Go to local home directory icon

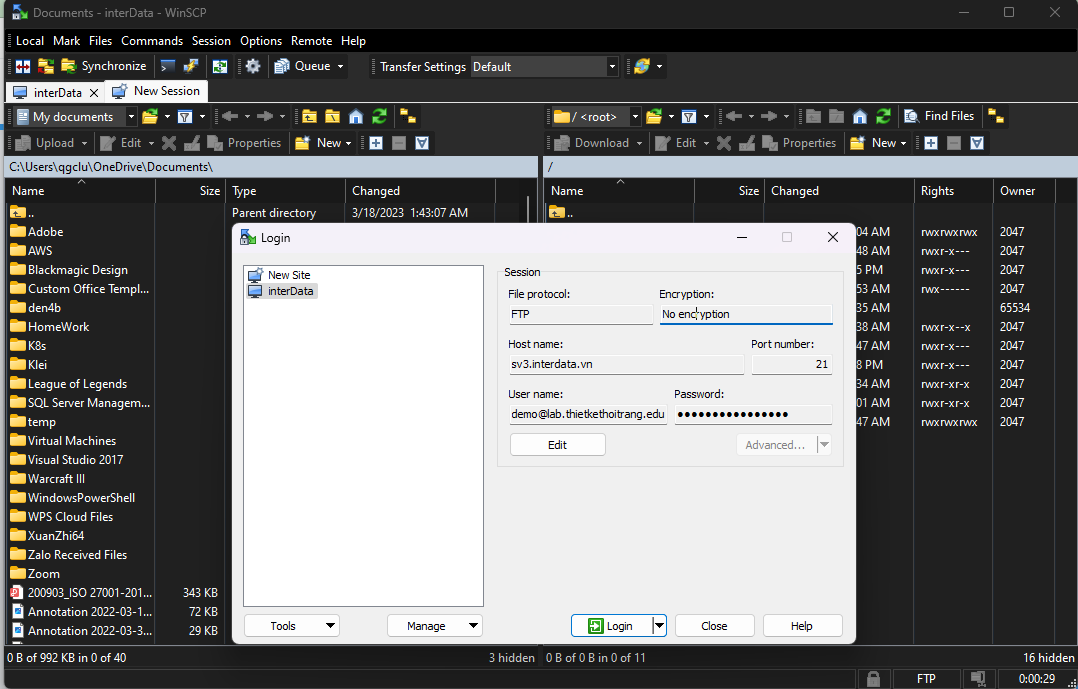(356, 117)
